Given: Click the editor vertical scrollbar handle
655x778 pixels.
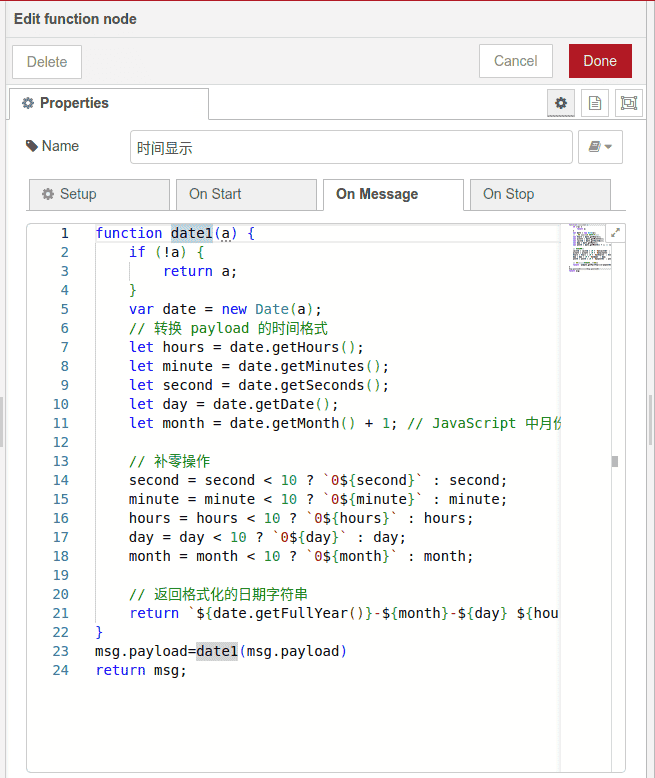Looking at the screenshot, I should tap(615, 461).
